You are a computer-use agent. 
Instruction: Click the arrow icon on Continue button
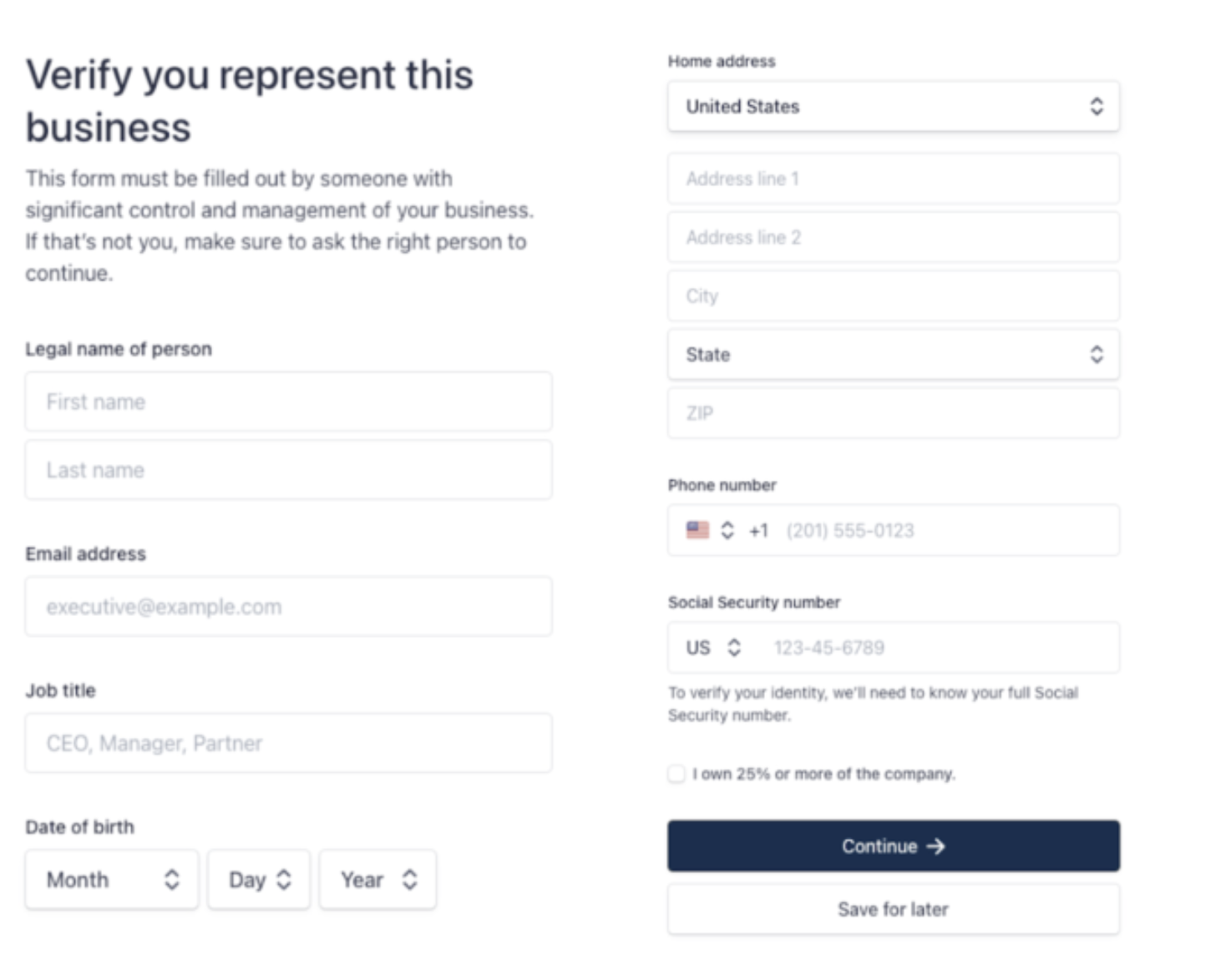[935, 846]
